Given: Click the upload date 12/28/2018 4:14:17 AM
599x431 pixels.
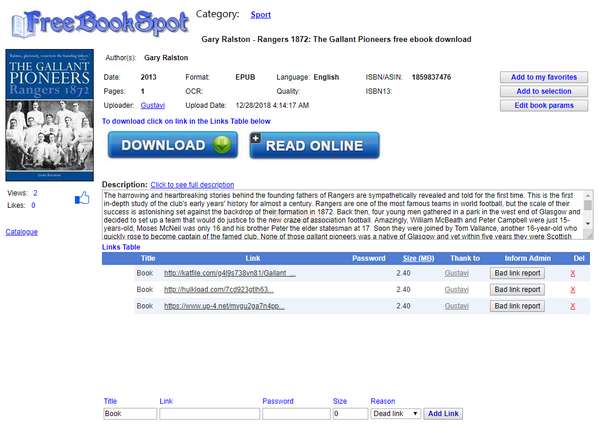Looking at the screenshot, I should (272, 105).
